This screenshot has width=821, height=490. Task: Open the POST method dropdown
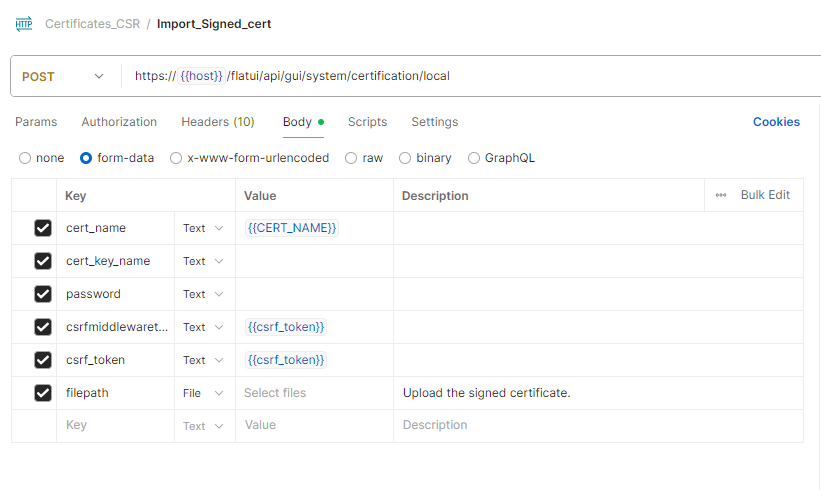point(63,76)
